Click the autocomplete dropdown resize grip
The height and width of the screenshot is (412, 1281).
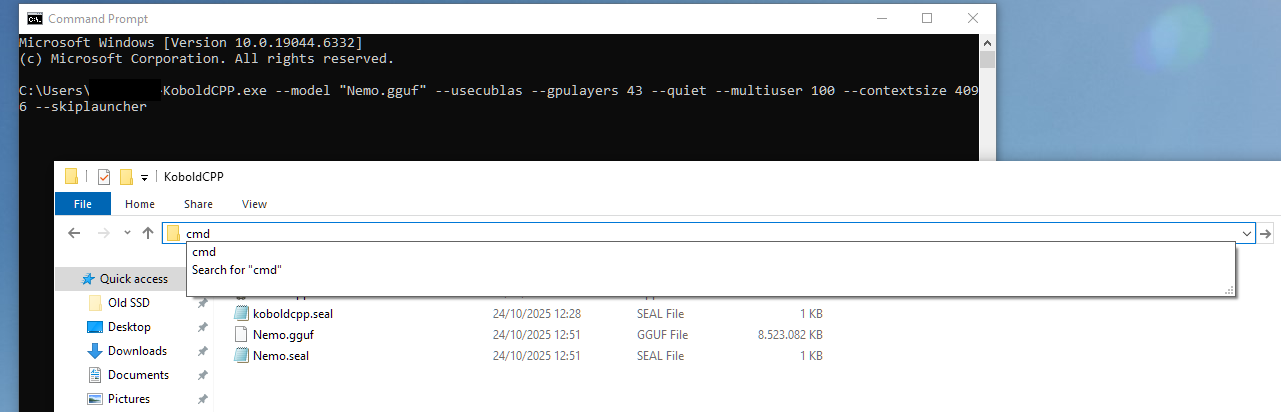[1230, 291]
